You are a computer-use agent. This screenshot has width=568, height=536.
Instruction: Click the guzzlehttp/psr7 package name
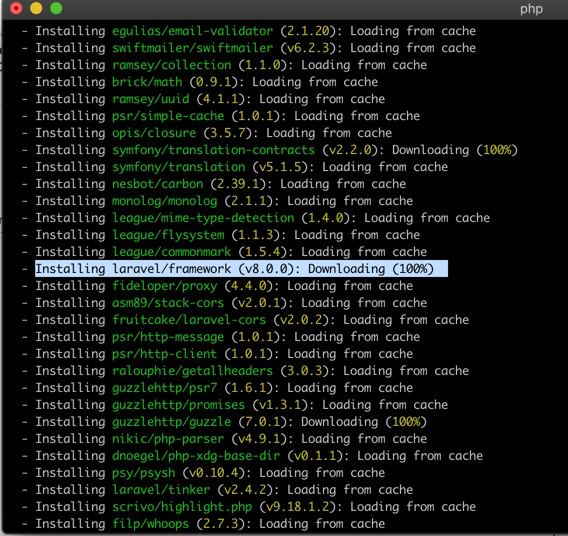pyautogui.click(x=164, y=388)
